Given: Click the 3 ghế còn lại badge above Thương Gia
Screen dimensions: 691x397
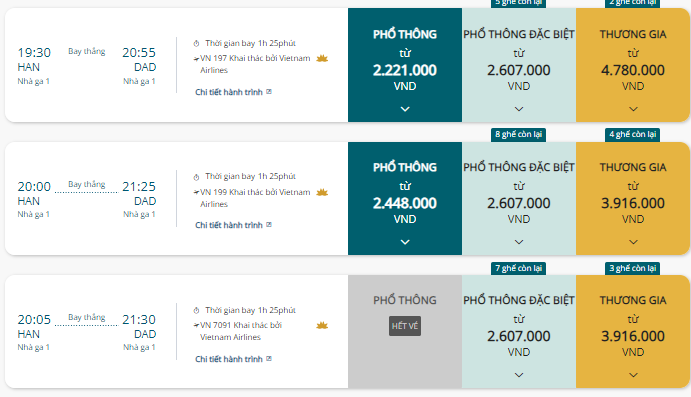Looking at the screenshot, I should click(x=633, y=268).
